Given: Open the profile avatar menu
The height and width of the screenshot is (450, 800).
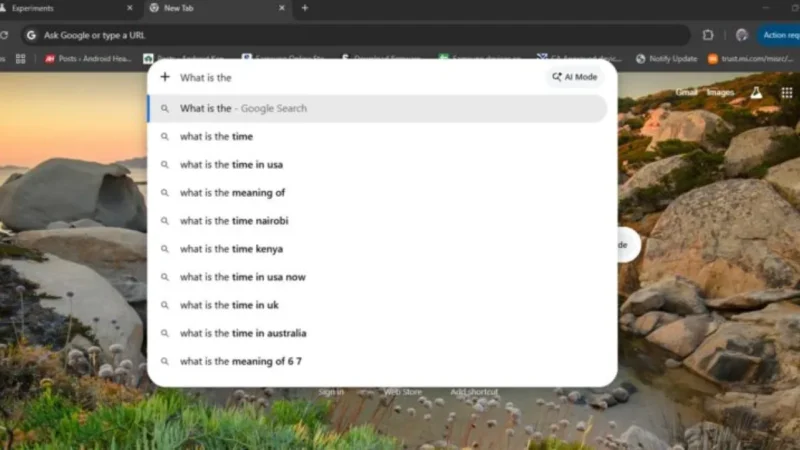Looking at the screenshot, I should 741,35.
